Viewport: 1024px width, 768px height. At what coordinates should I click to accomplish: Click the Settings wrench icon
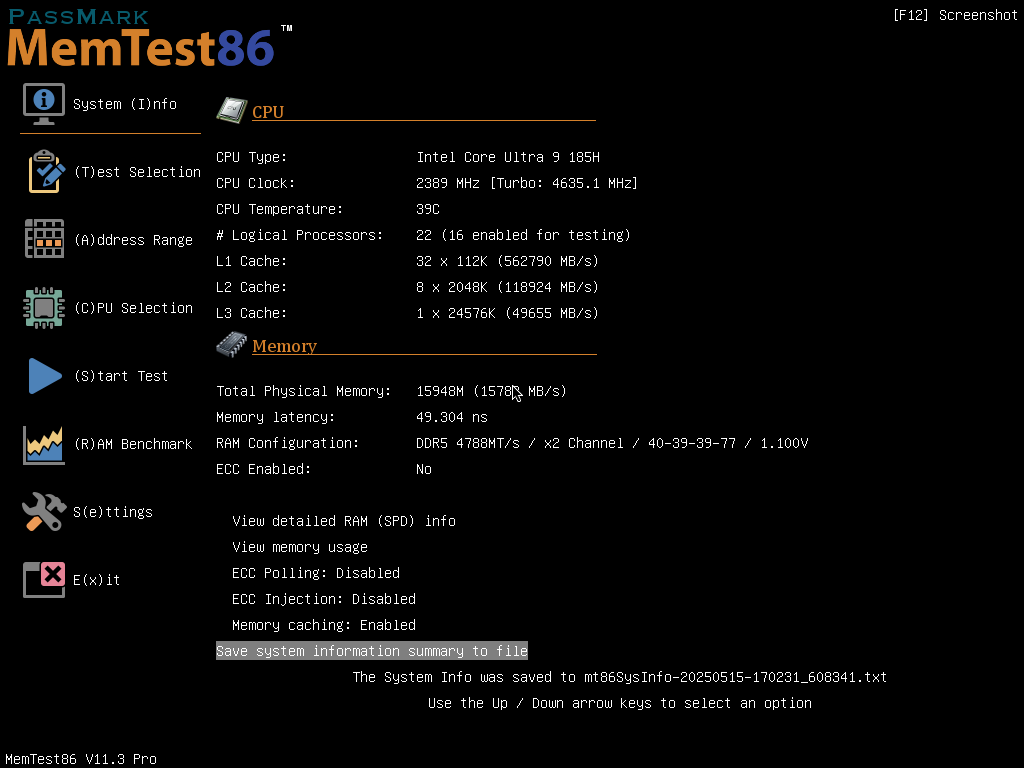[44, 511]
